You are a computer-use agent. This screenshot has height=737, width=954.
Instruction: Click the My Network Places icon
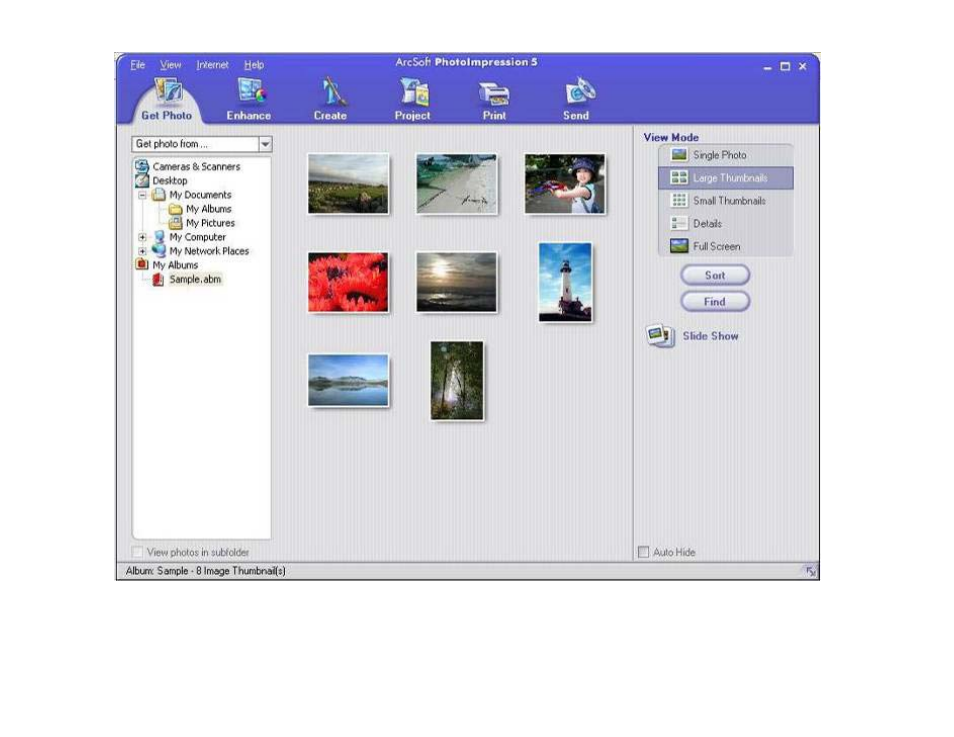tap(159, 250)
